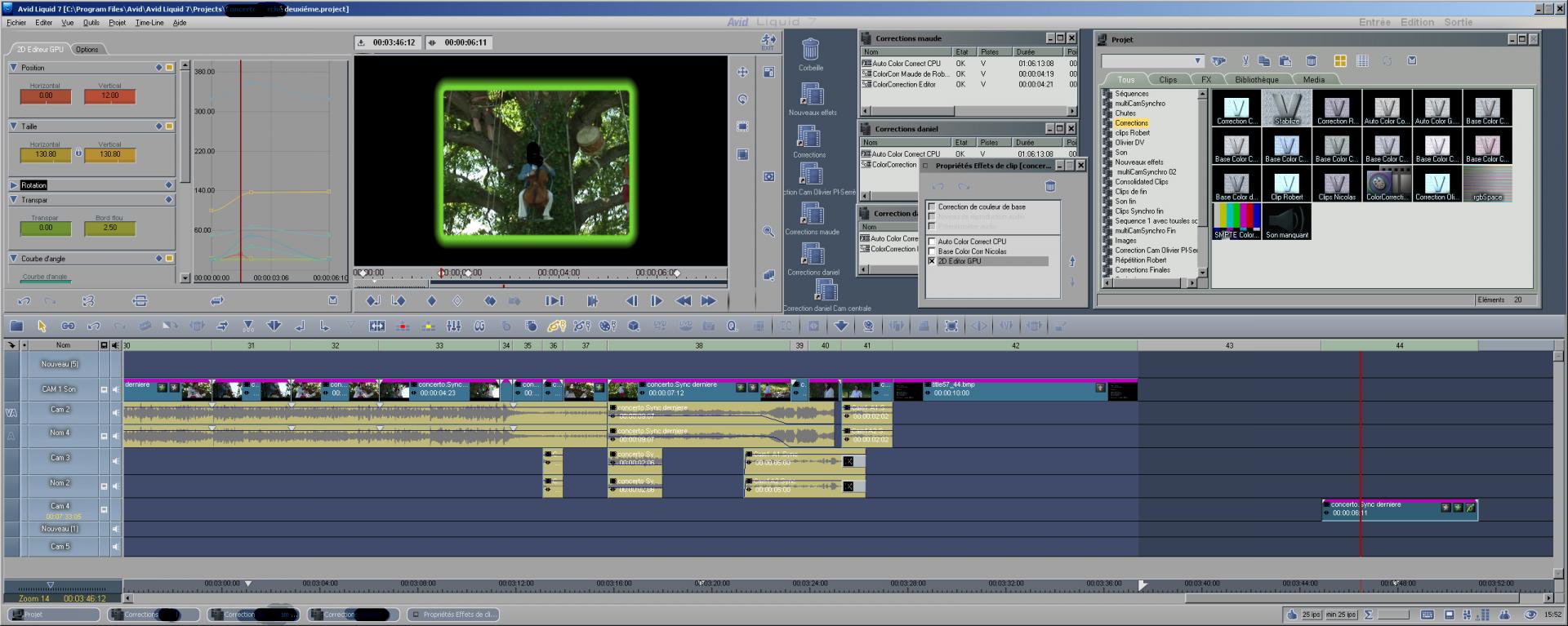
Task: Click the Propriétés Effets de clip taskbar button
Action: pyautogui.click(x=453, y=615)
